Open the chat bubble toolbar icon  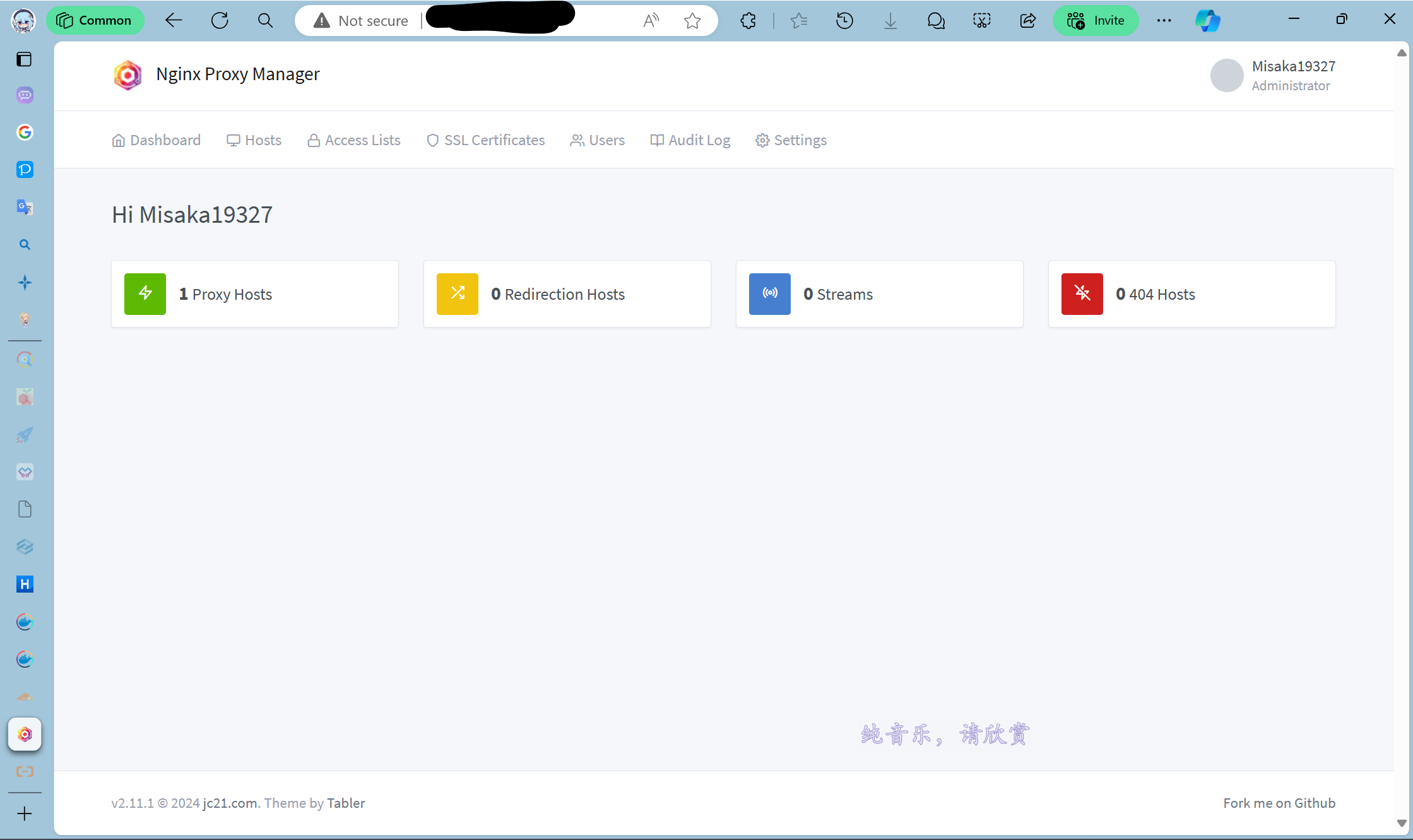coord(936,21)
